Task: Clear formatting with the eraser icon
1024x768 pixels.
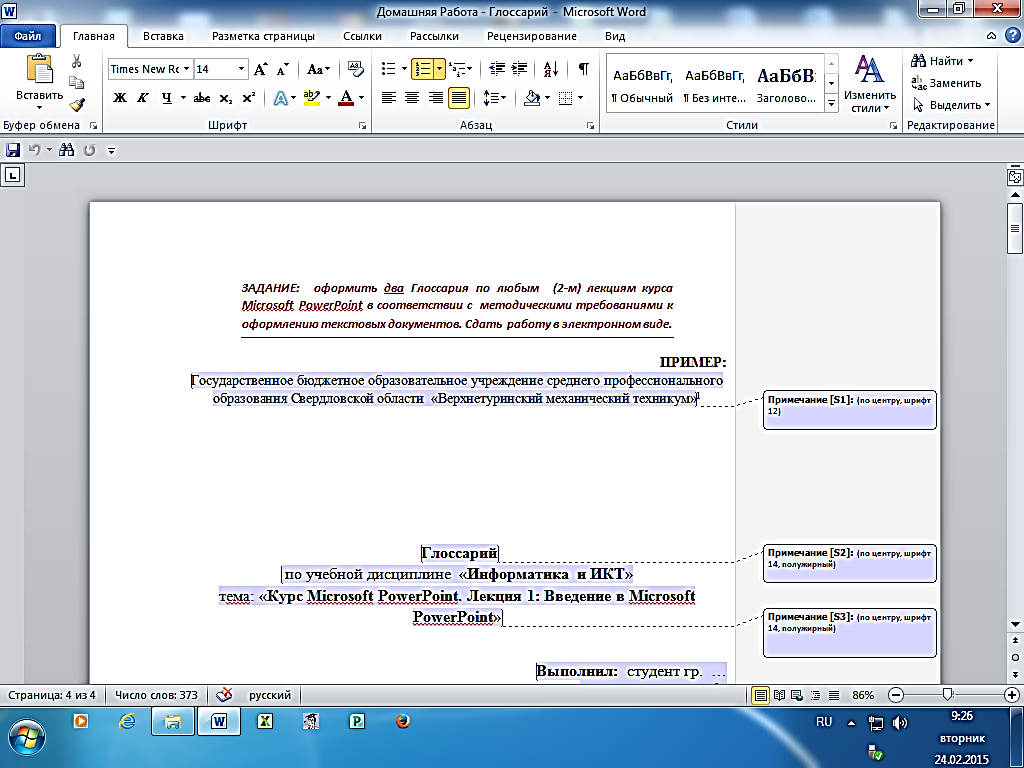Action: point(355,69)
